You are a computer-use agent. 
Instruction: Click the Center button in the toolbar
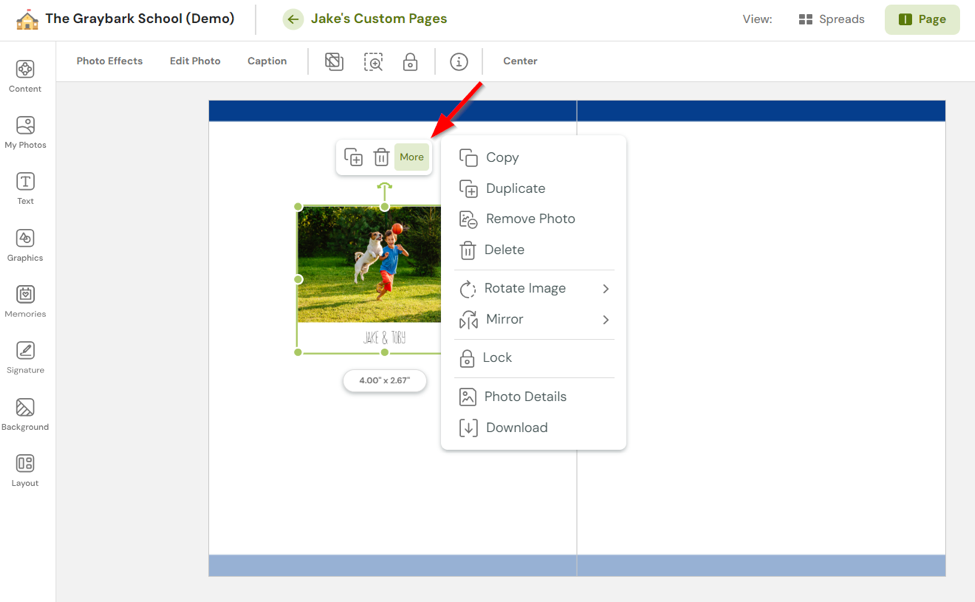pyautogui.click(x=520, y=60)
